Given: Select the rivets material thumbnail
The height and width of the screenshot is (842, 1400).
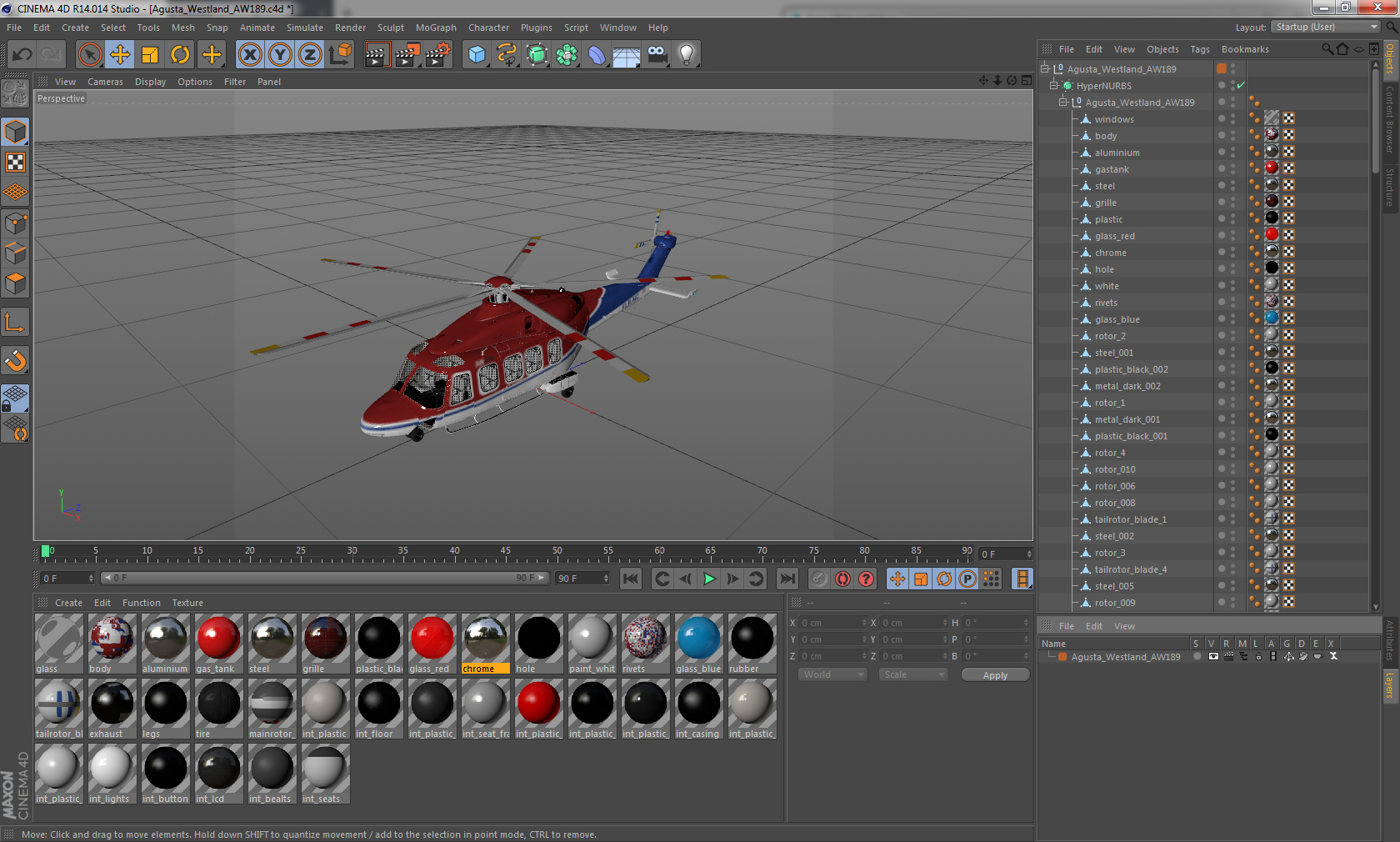Looking at the screenshot, I should [x=645, y=644].
